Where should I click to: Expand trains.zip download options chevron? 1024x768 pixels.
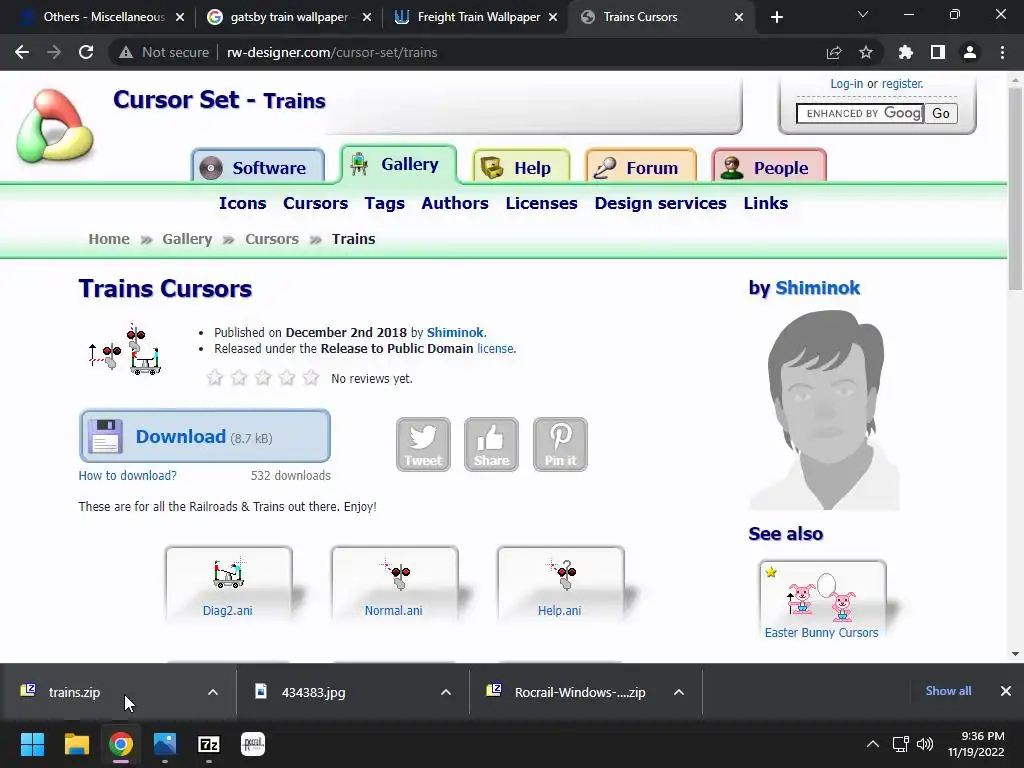[213, 692]
